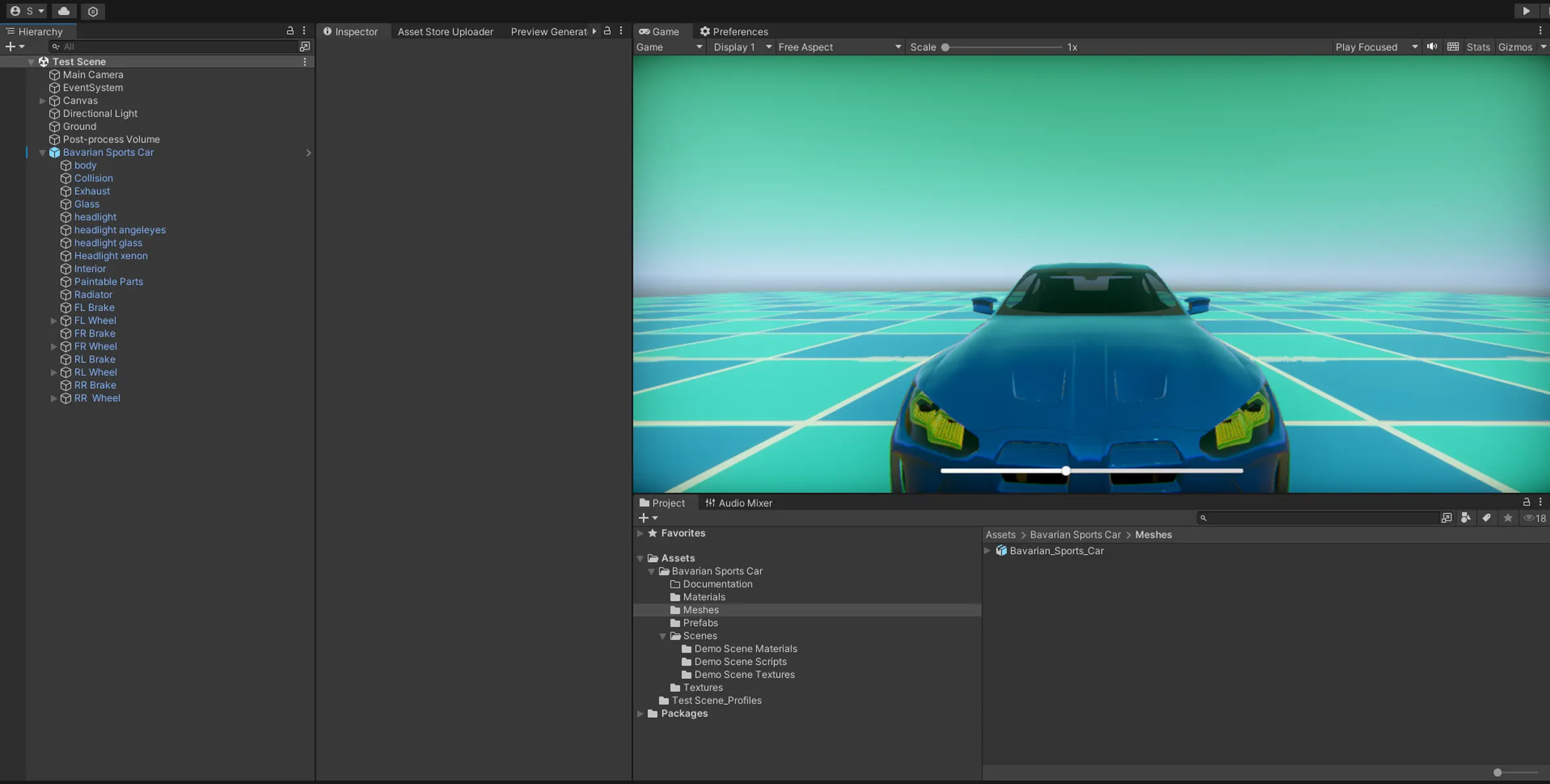Image resolution: width=1550 pixels, height=784 pixels.
Task: Open the Undo History icon in top bar
Action: tap(93, 11)
